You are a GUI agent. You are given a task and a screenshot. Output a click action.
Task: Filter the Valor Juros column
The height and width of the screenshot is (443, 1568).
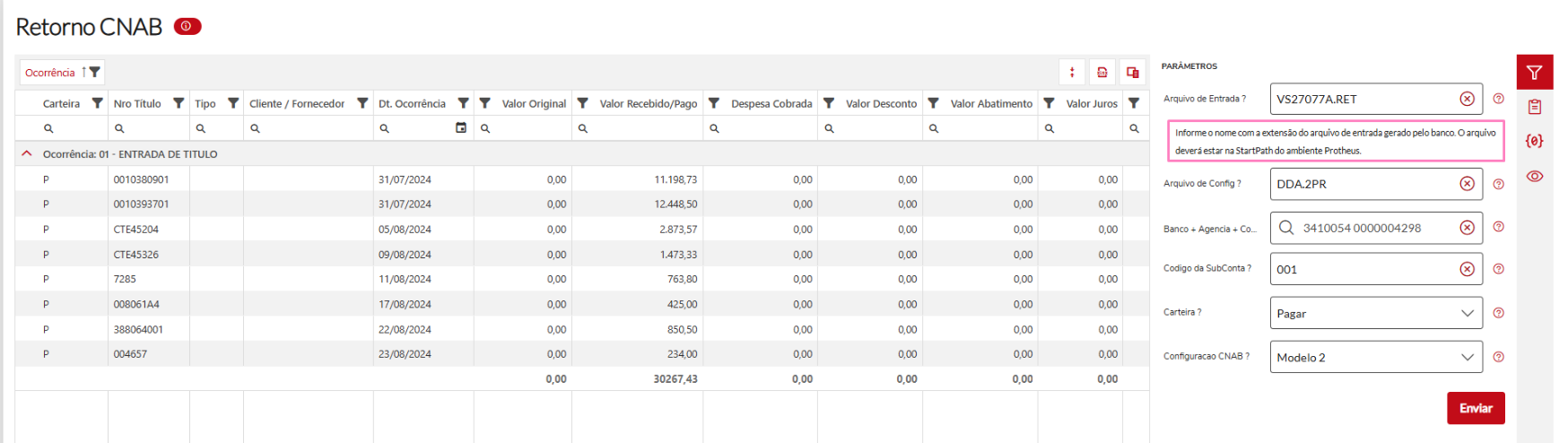click(x=1049, y=103)
